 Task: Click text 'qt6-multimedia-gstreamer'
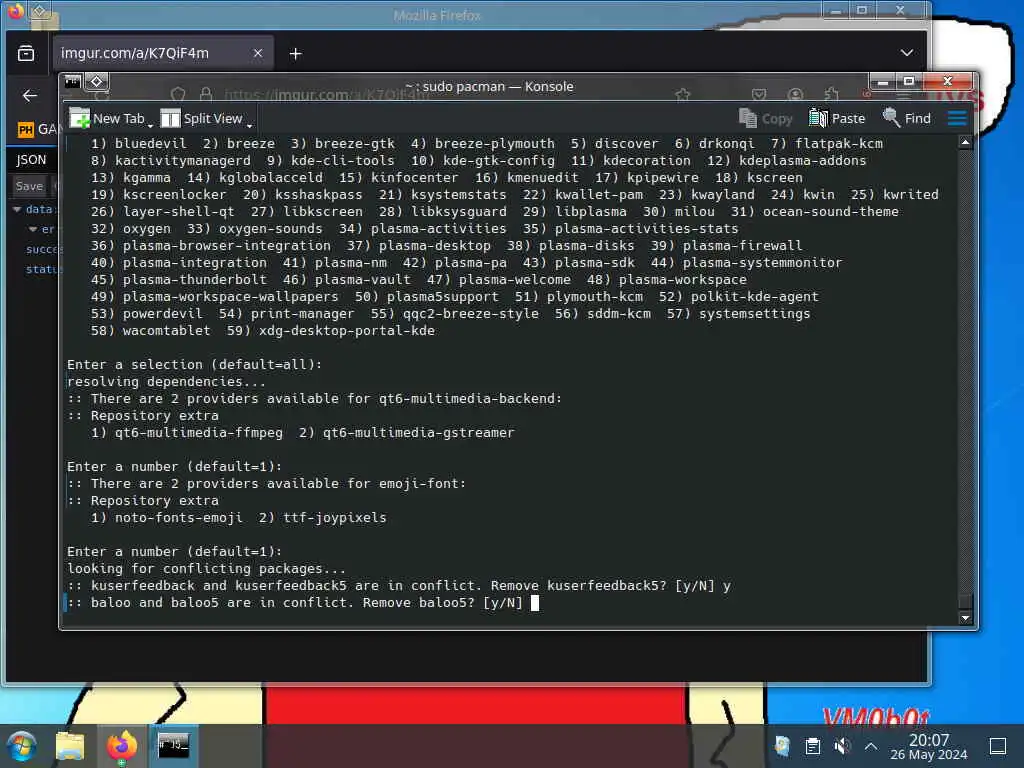(419, 432)
